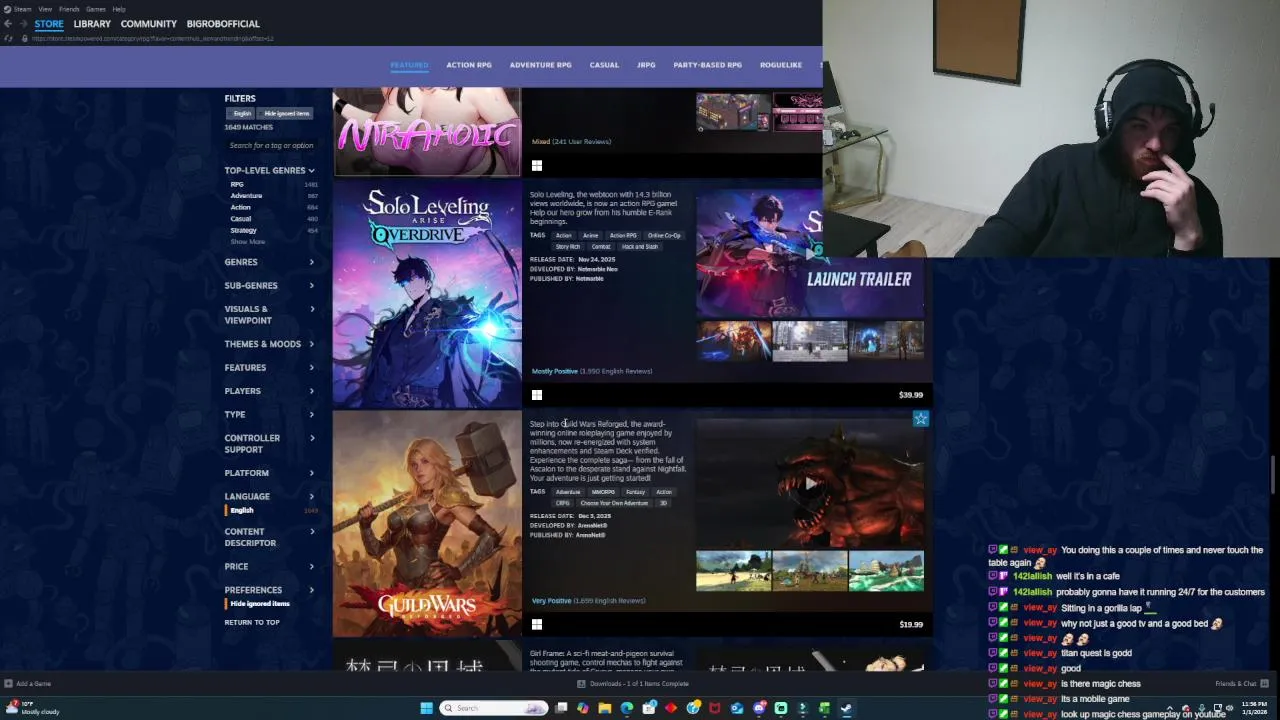Open the Guild Wars Reforged cover art
The height and width of the screenshot is (720, 1280).
click(x=427, y=525)
